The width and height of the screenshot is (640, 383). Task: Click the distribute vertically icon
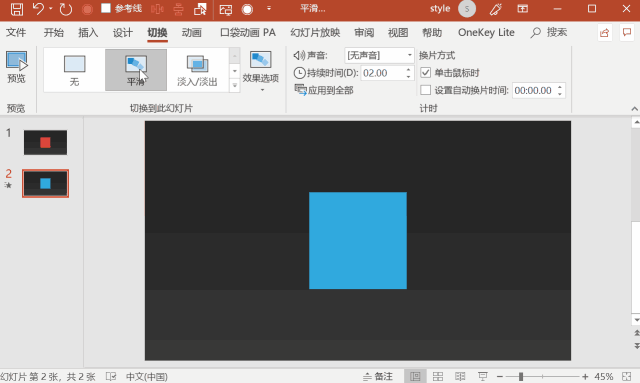(x=178, y=9)
